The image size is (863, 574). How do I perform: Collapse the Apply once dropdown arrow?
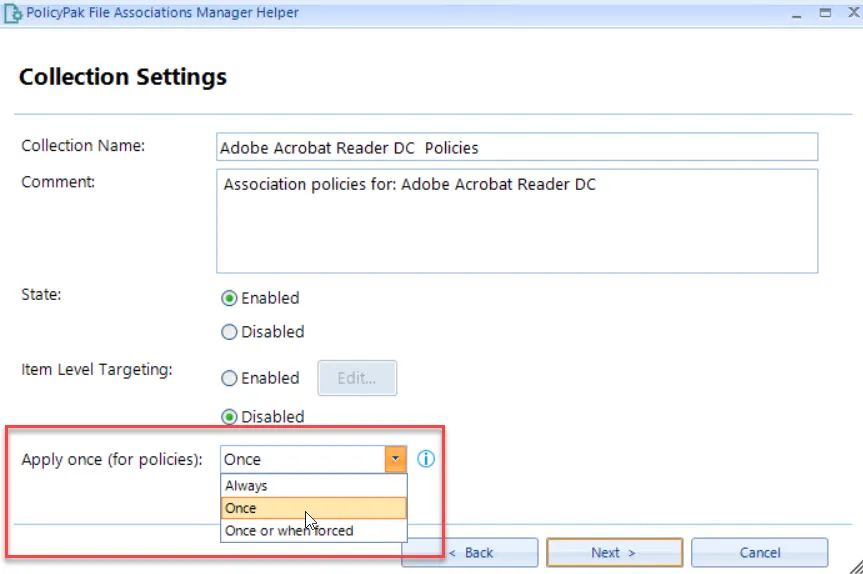(396, 459)
